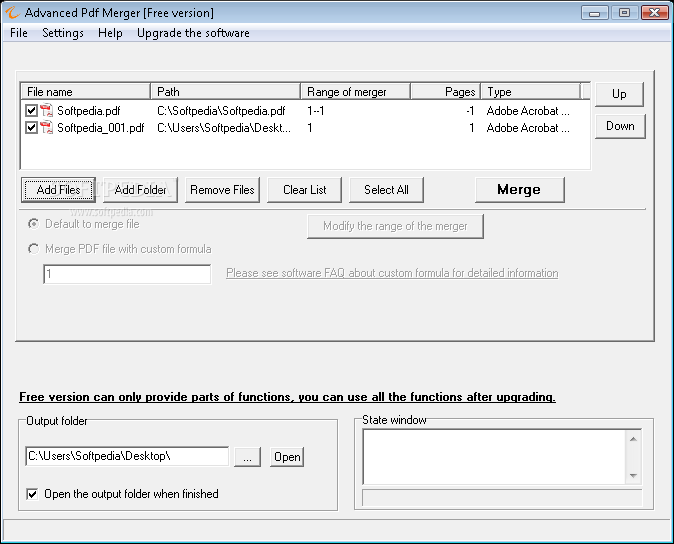Click the Select All button
This screenshot has width=674, height=544.
pyautogui.click(x=386, y=190)
